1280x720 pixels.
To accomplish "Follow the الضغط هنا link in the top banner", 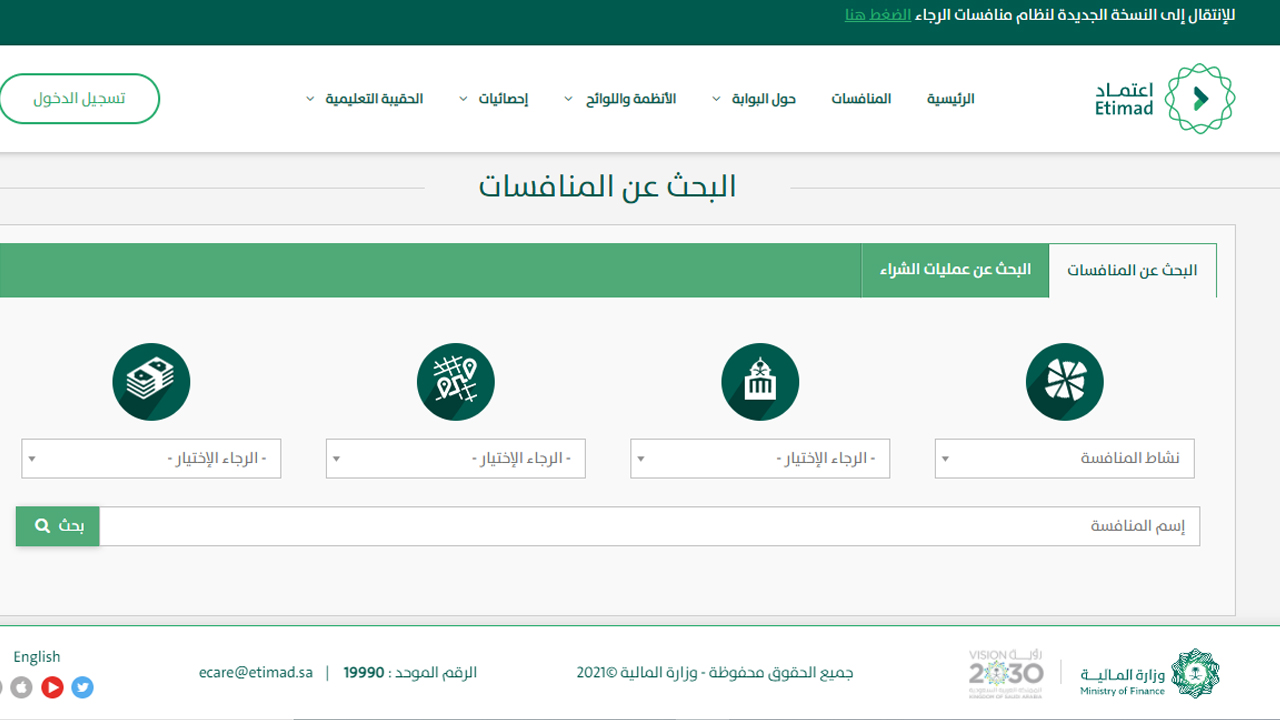I will point(878,15).
